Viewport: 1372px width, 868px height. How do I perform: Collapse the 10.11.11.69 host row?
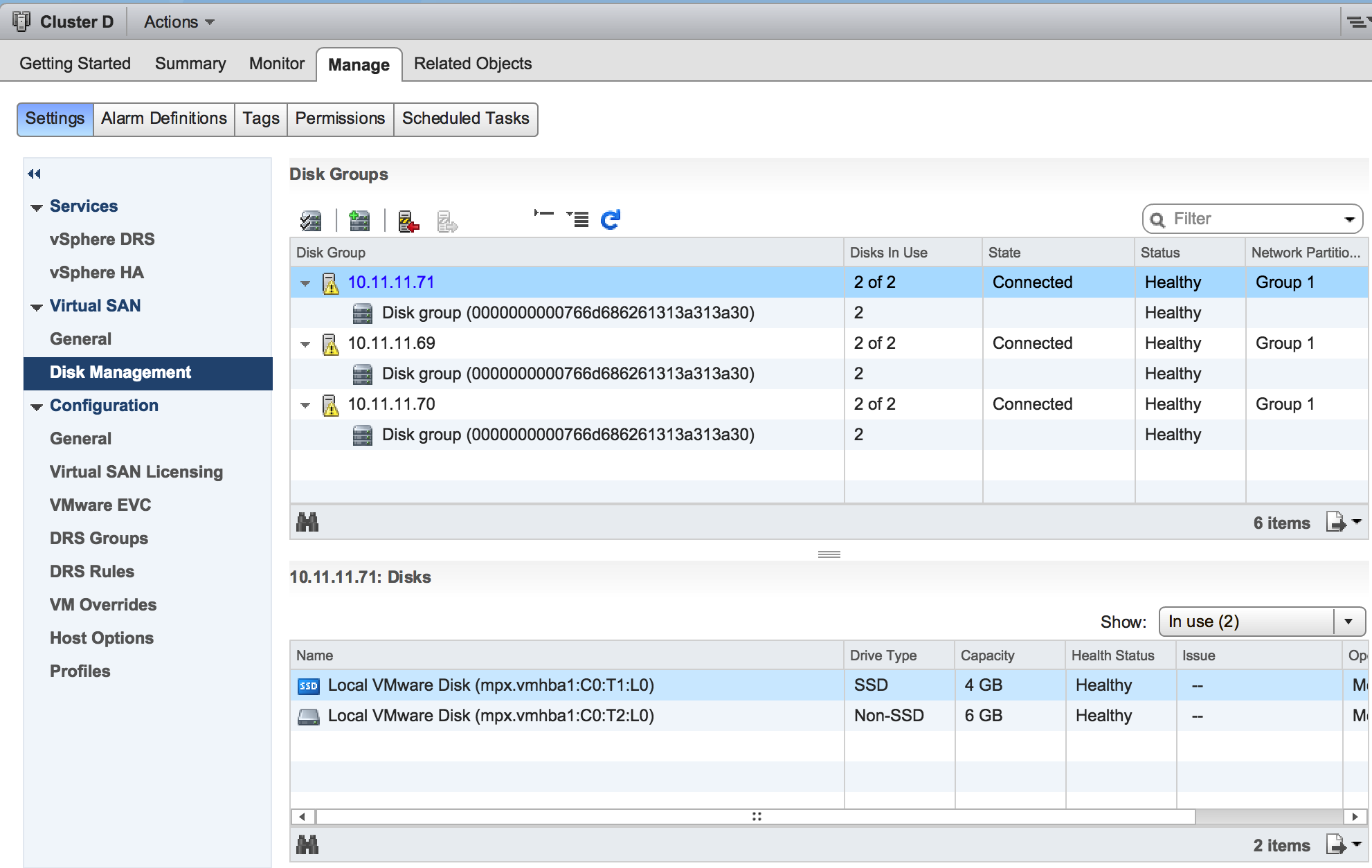tap(305, 344)
